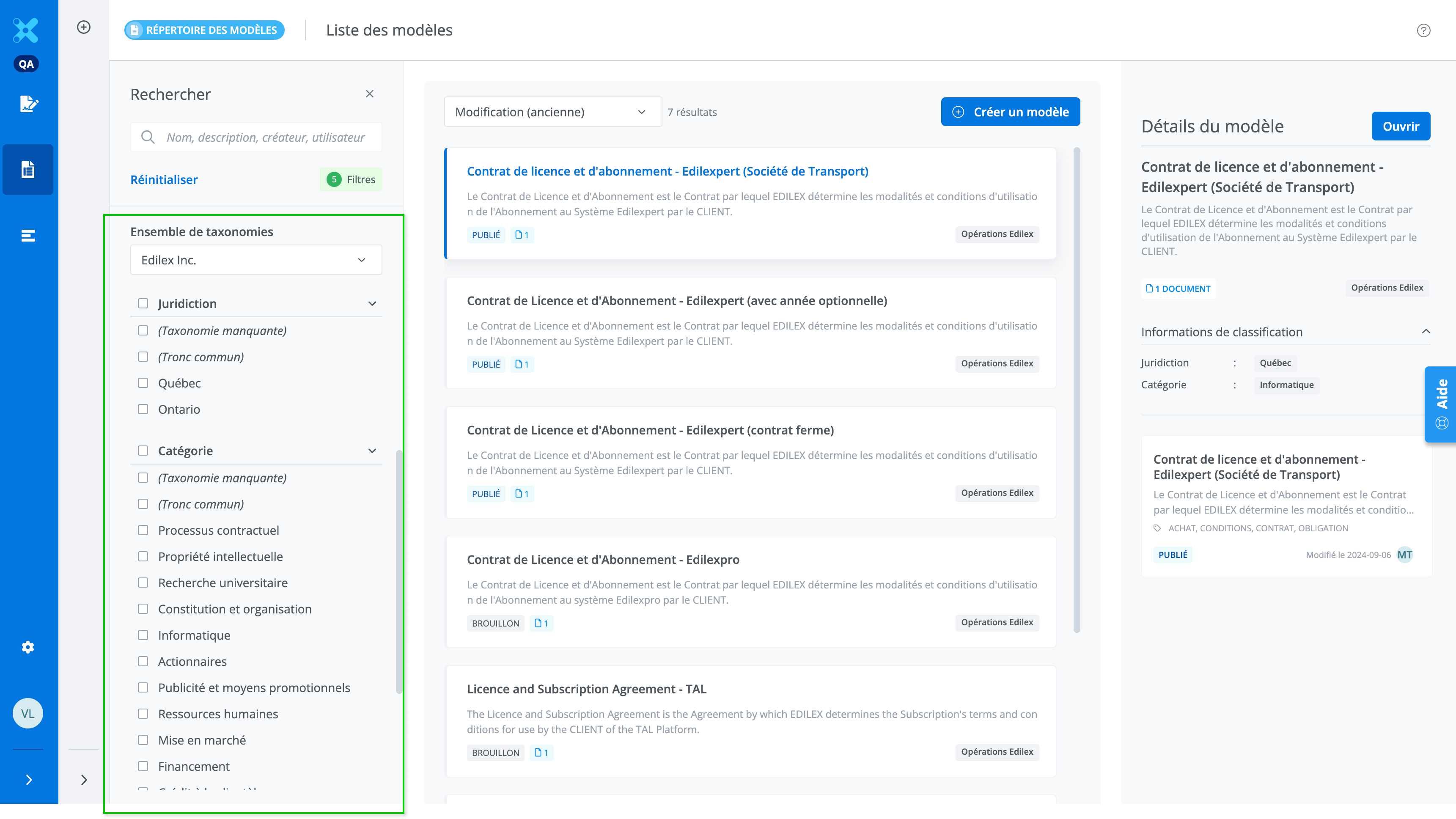This screenshot has width=1456, height=819.
Task: Open the Edilex Inc. taxonomy dropdown
Action: (x=256, y=260)
